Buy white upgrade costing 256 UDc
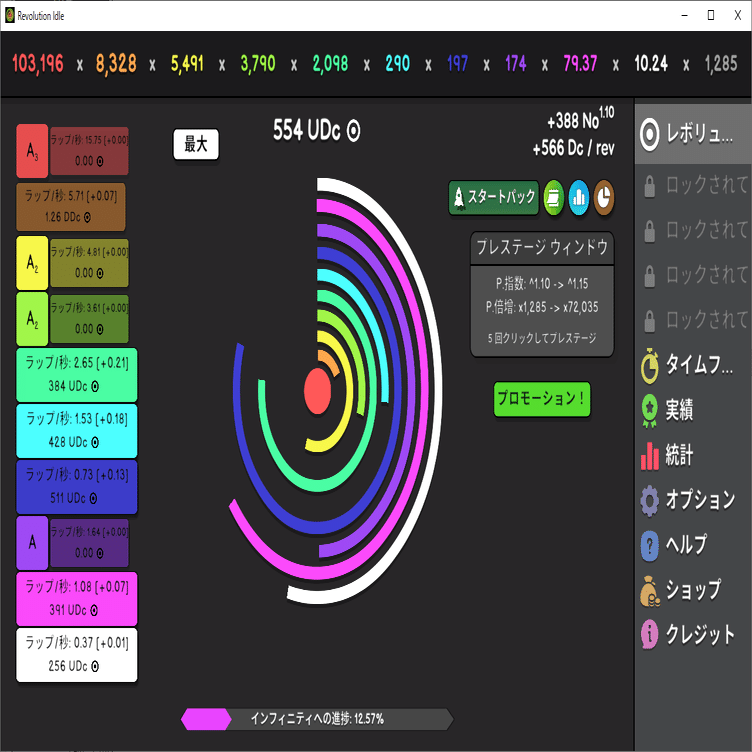This screenshot has width=752, height=752. (x=77, y=655)
